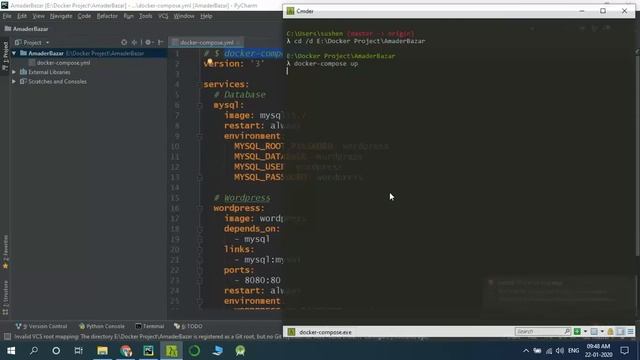The width and height of the screenshot is (640, 360).
Task: Open Cmder hamburger settings menu
Action: coord(631,331)
